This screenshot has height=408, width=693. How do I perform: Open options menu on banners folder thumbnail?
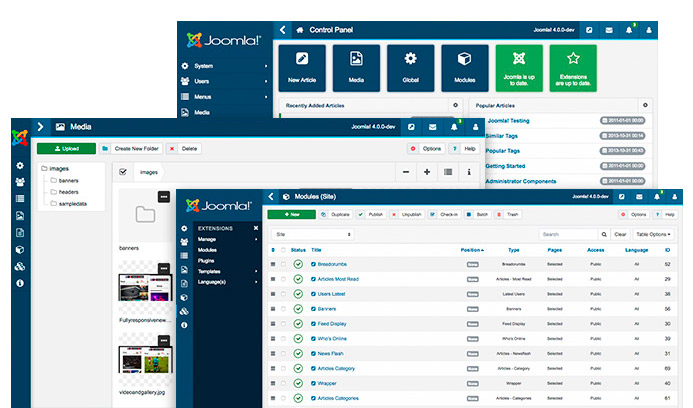(x=164, y=197)
